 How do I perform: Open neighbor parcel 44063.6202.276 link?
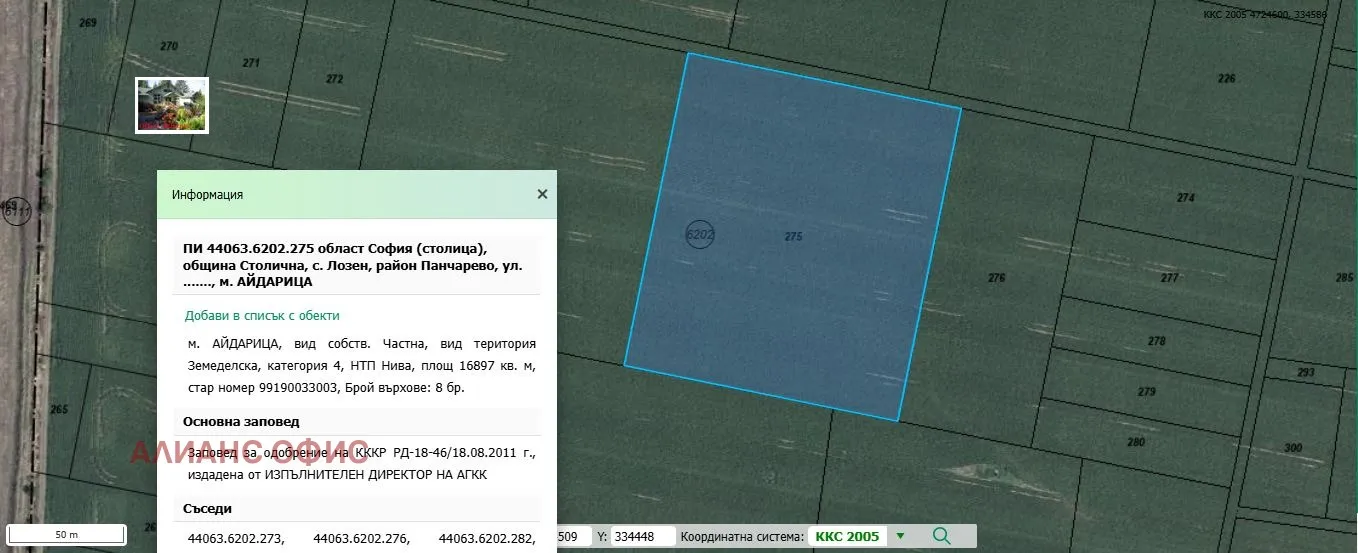(361, 539)
